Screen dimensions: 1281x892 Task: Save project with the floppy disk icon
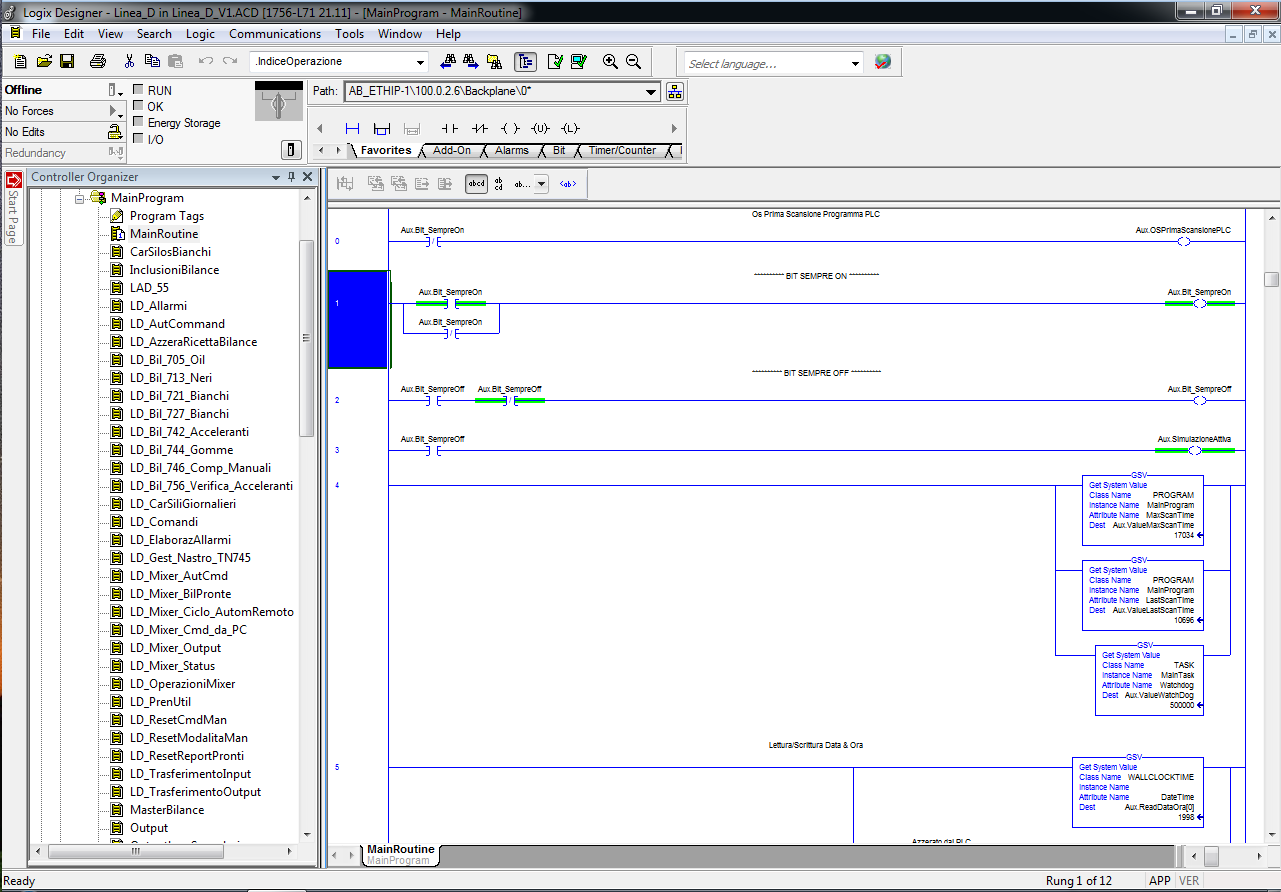pos(67,61)
